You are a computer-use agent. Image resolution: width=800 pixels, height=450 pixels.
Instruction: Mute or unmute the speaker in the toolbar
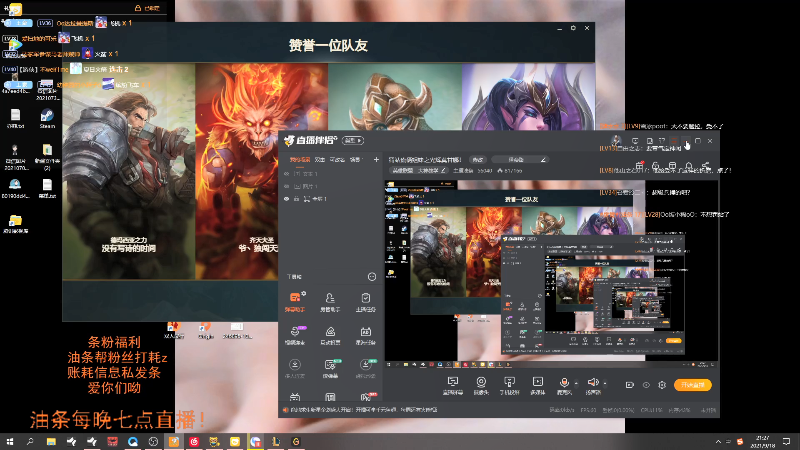click(592, 383)
